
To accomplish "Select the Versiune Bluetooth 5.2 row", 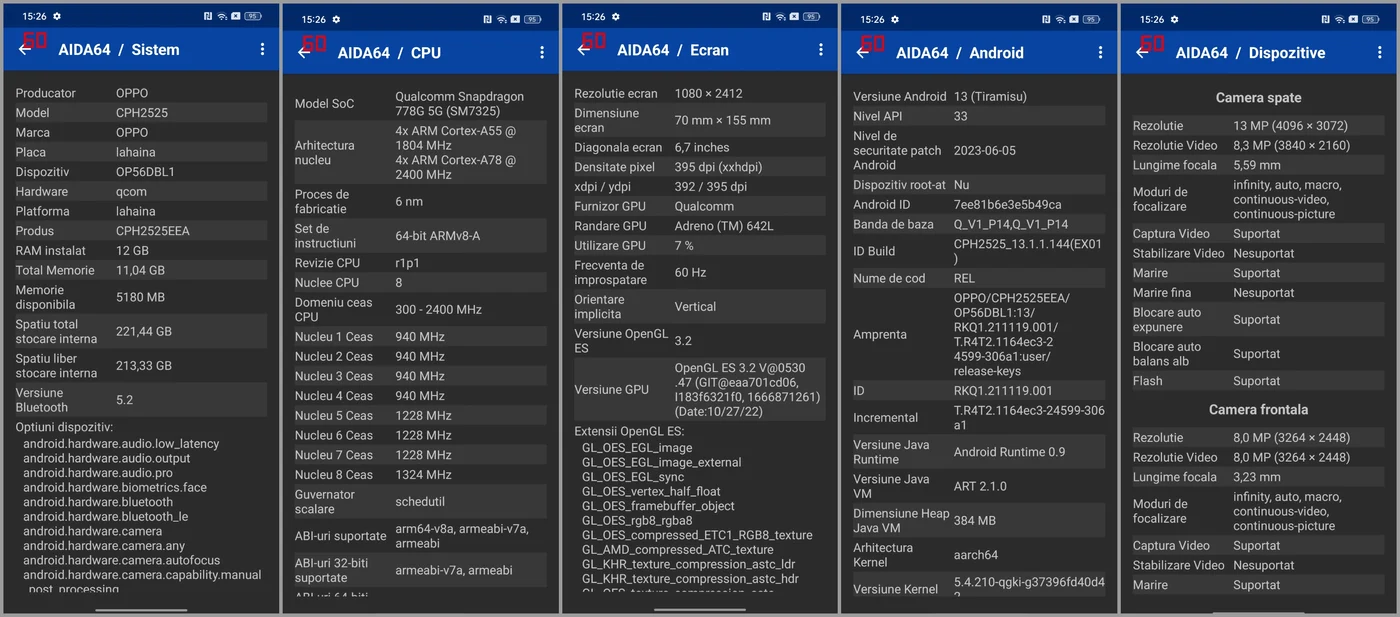I will coord(141,399).
